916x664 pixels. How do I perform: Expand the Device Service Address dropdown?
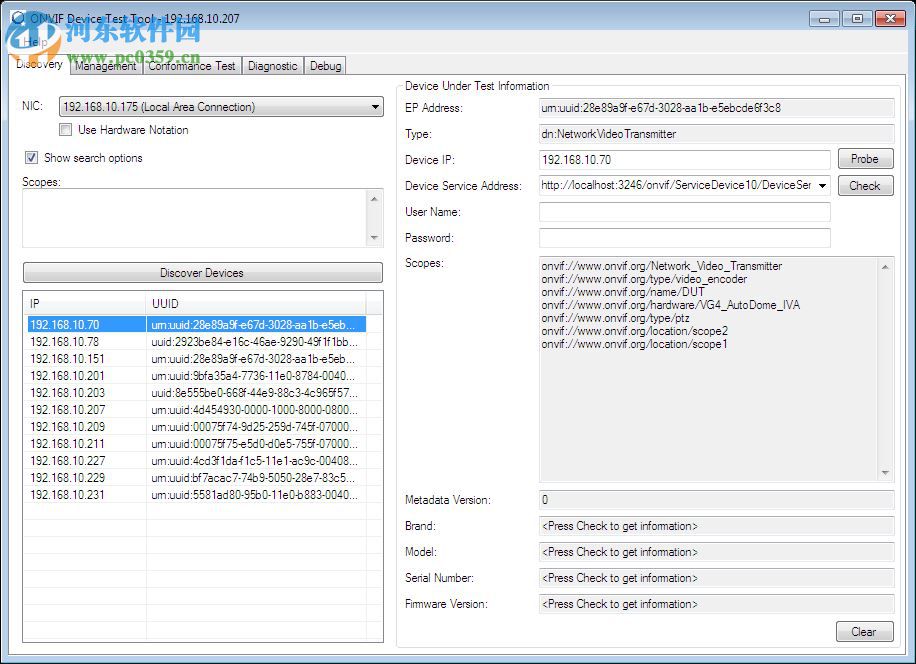point(822,185)
